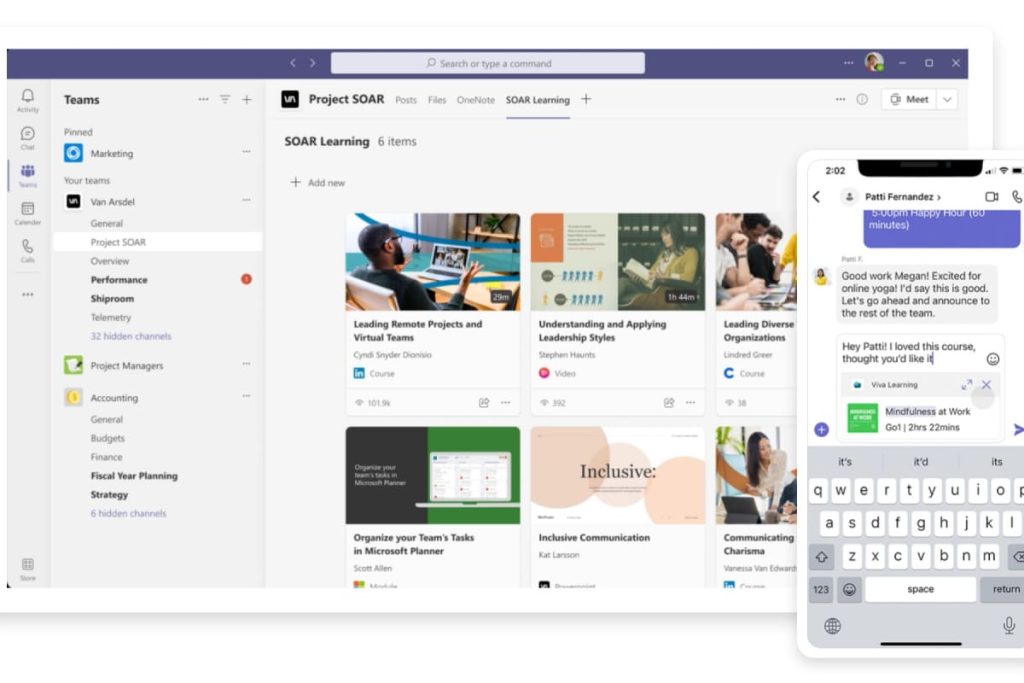The height and width of the screenshot is (683, 1024).
Task: Open more apps ellipsis in left rail
Action: [x=27, y=294]
